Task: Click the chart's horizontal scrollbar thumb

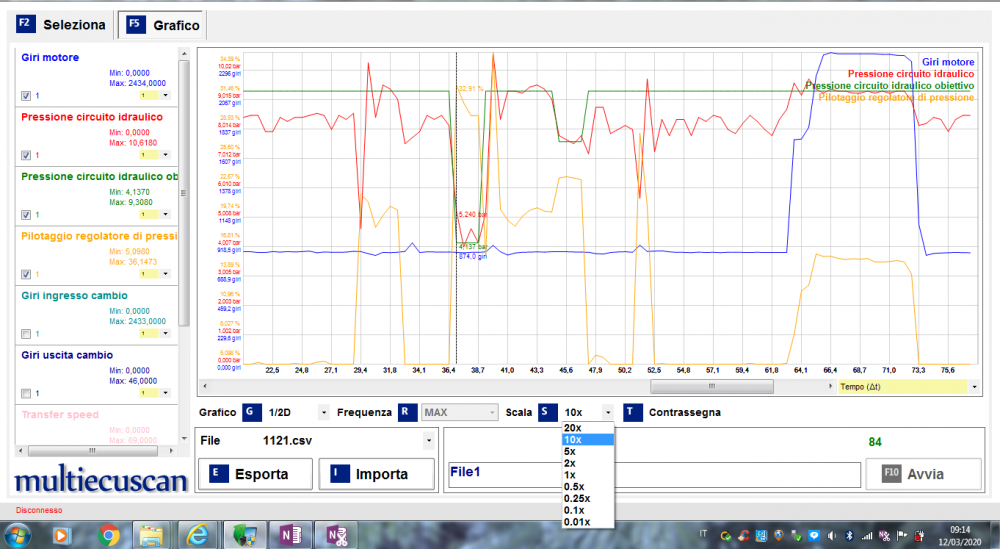Action: pyautogui.click(x=711, y=386)
